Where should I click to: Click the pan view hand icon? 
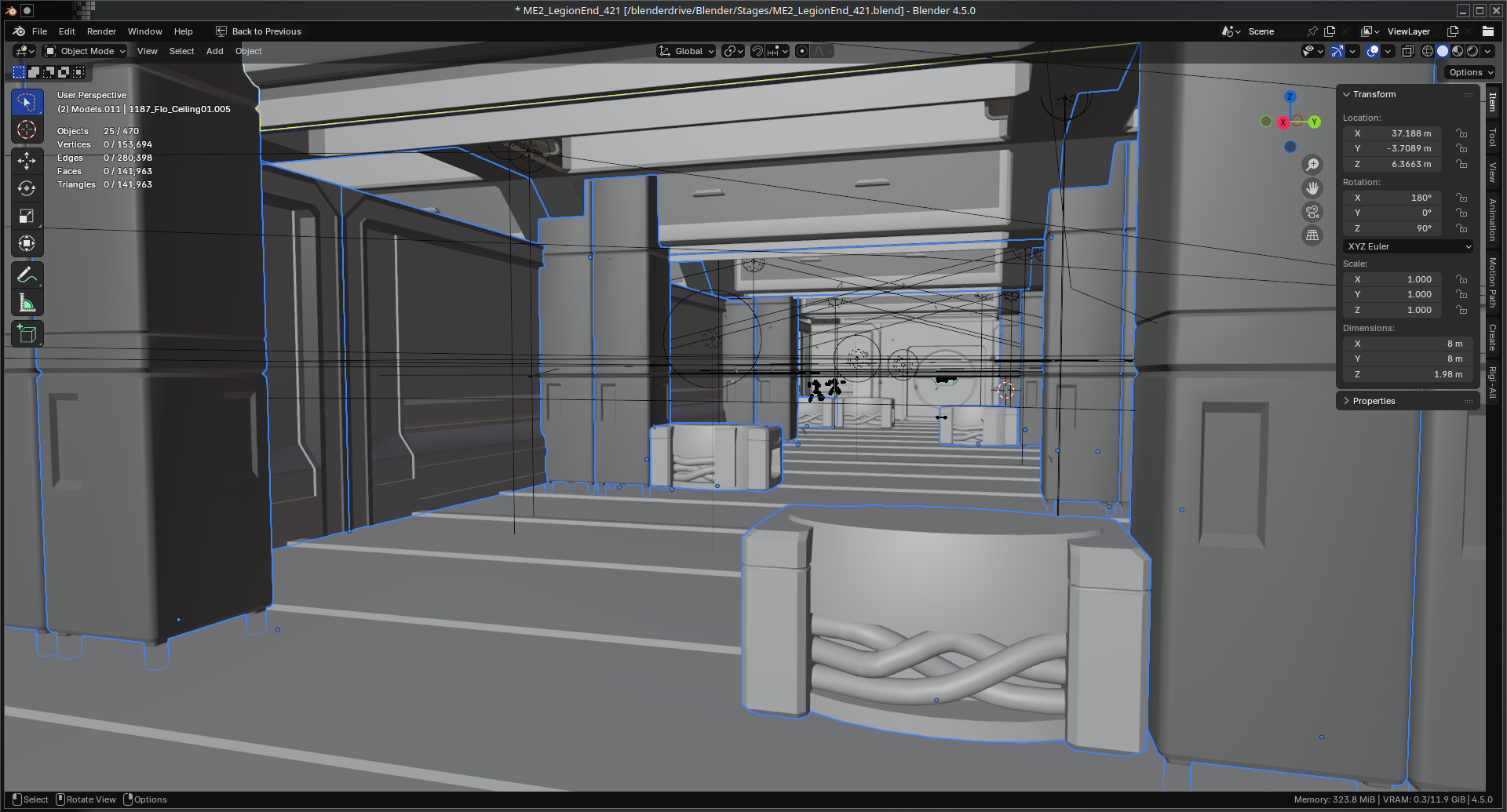pos(1312,188)
